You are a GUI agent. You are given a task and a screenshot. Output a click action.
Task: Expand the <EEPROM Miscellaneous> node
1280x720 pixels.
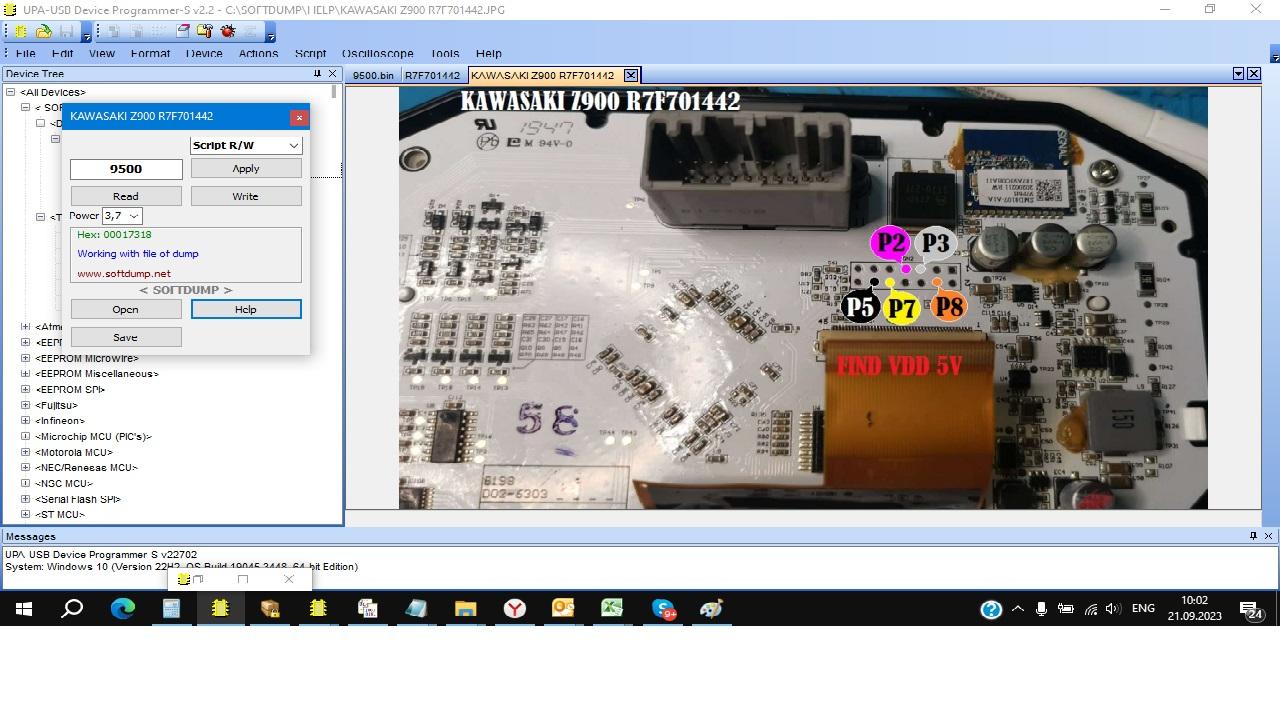pyautogui.click(x=25, y=374)
